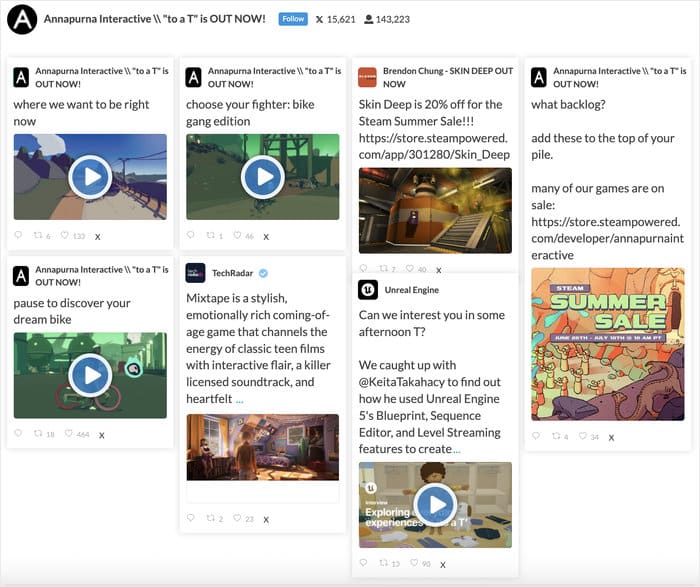This screenshot has width=700, height=587.
Task: Click the X icon on 'choose your fighter' post
Action: point(266,237)
